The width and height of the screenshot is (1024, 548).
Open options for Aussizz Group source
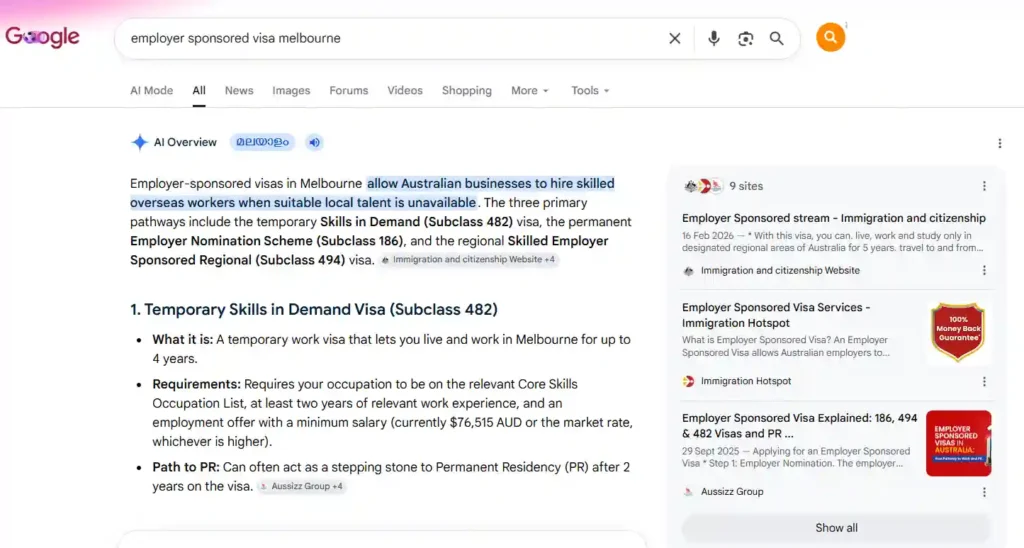984,492
